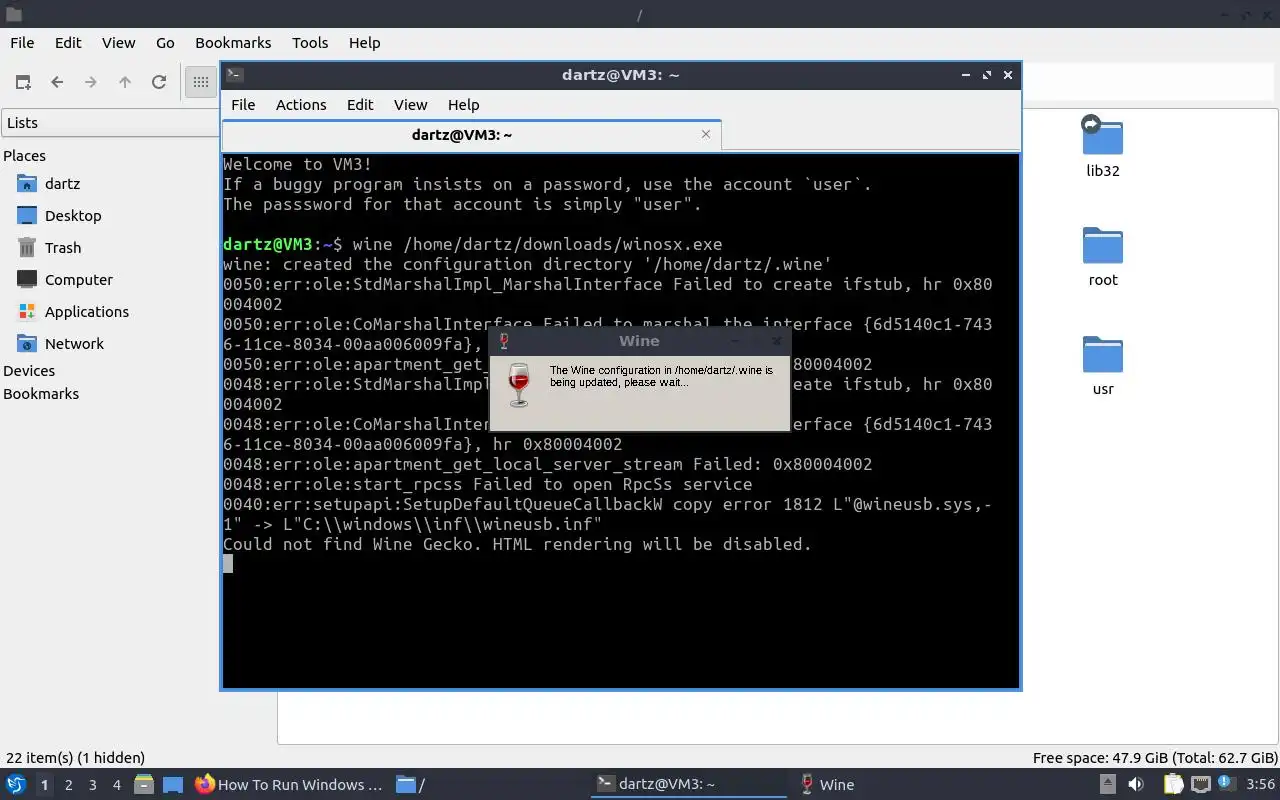Click the file manager title bar folder icon

click(13, 15)
